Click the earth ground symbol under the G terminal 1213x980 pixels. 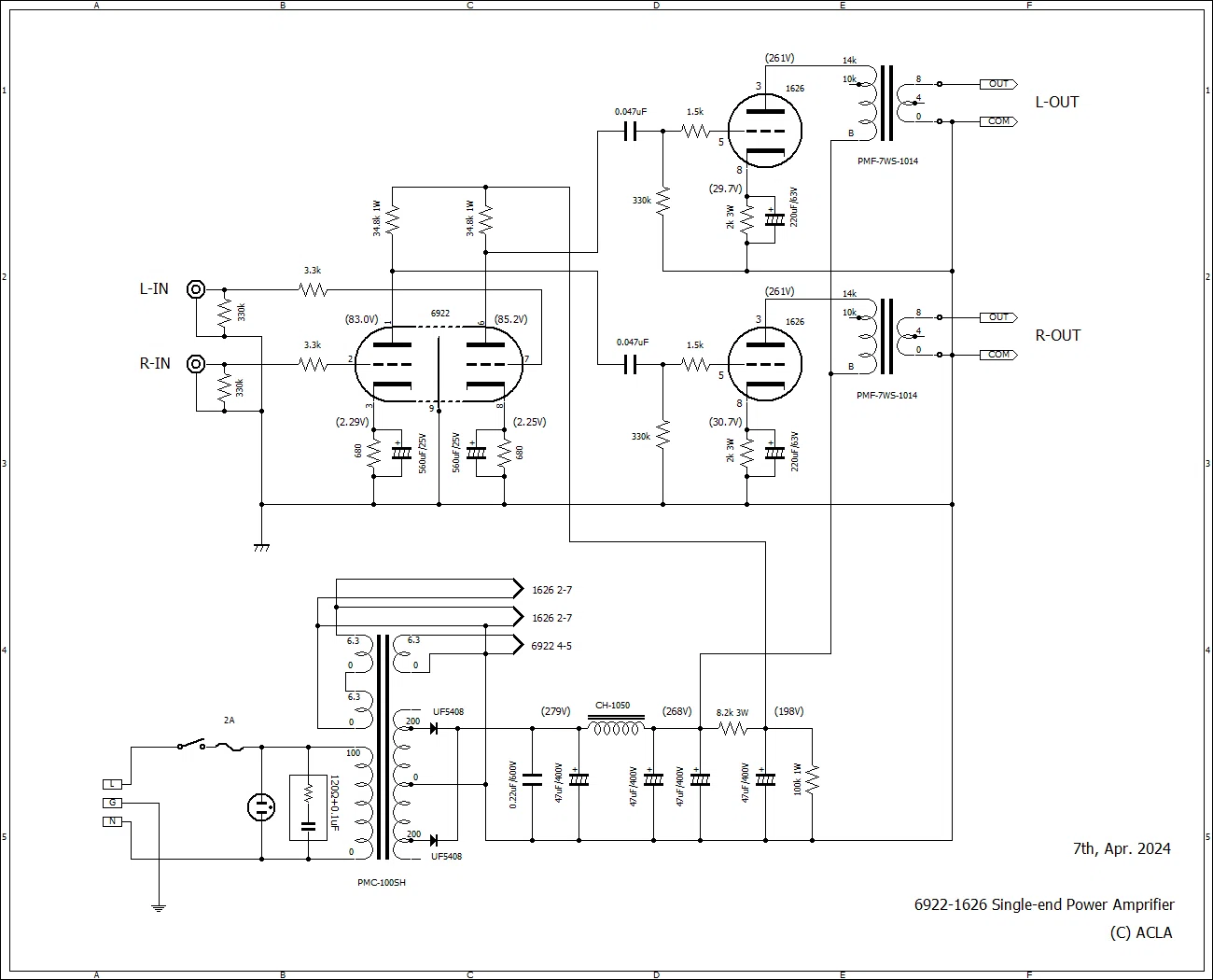pyautogui.click(x=159, y=906)
